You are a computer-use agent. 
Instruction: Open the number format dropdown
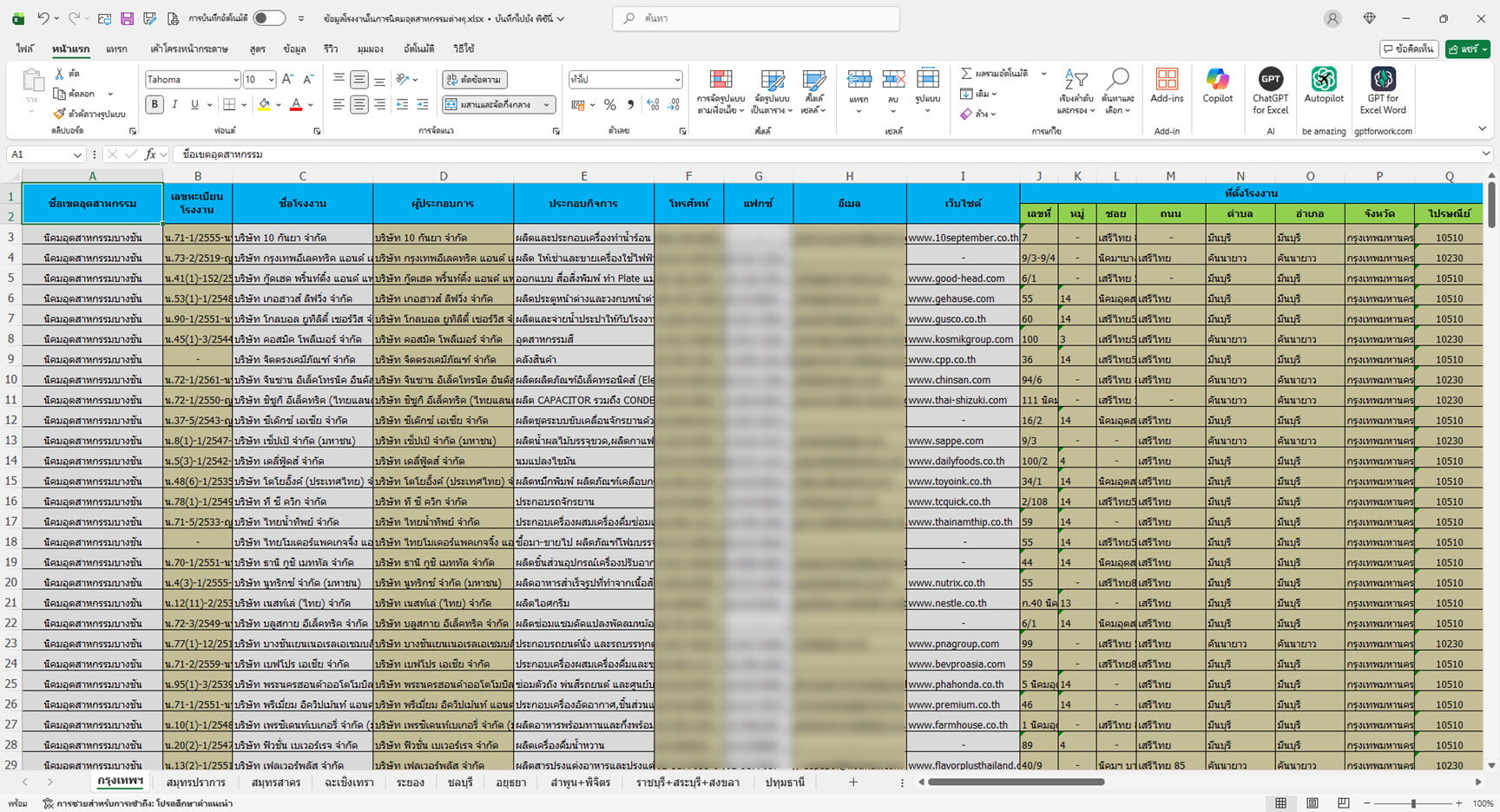tap(677, 80)
